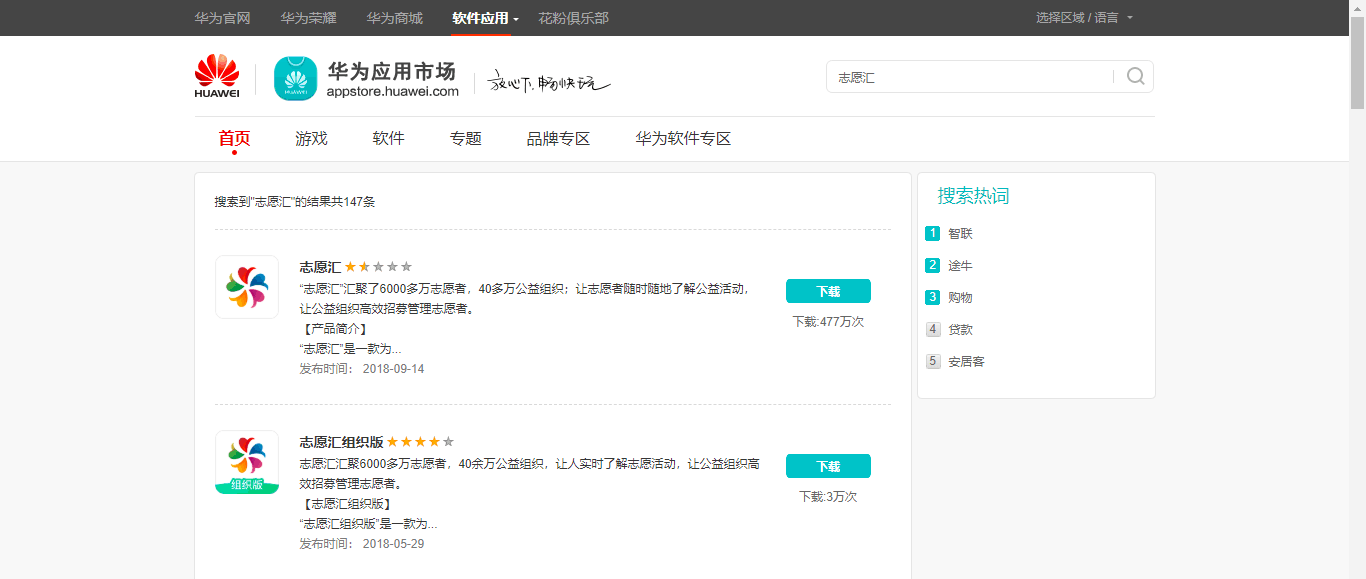Click rank badge 4 beside 贷款
The image size is (1366, 579).
933,329
